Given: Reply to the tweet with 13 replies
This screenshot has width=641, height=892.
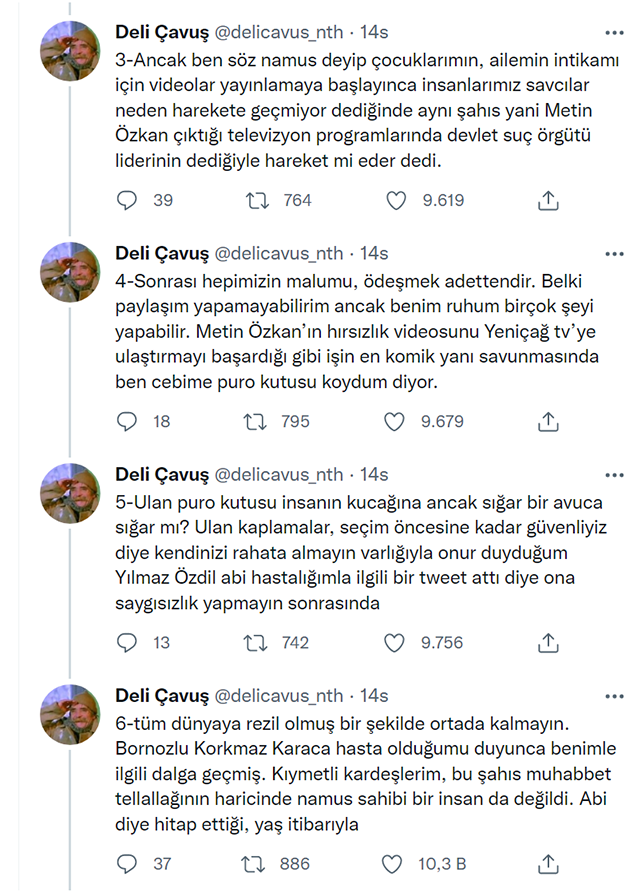Looking at the screenshot, I should (x=127, y=642).
